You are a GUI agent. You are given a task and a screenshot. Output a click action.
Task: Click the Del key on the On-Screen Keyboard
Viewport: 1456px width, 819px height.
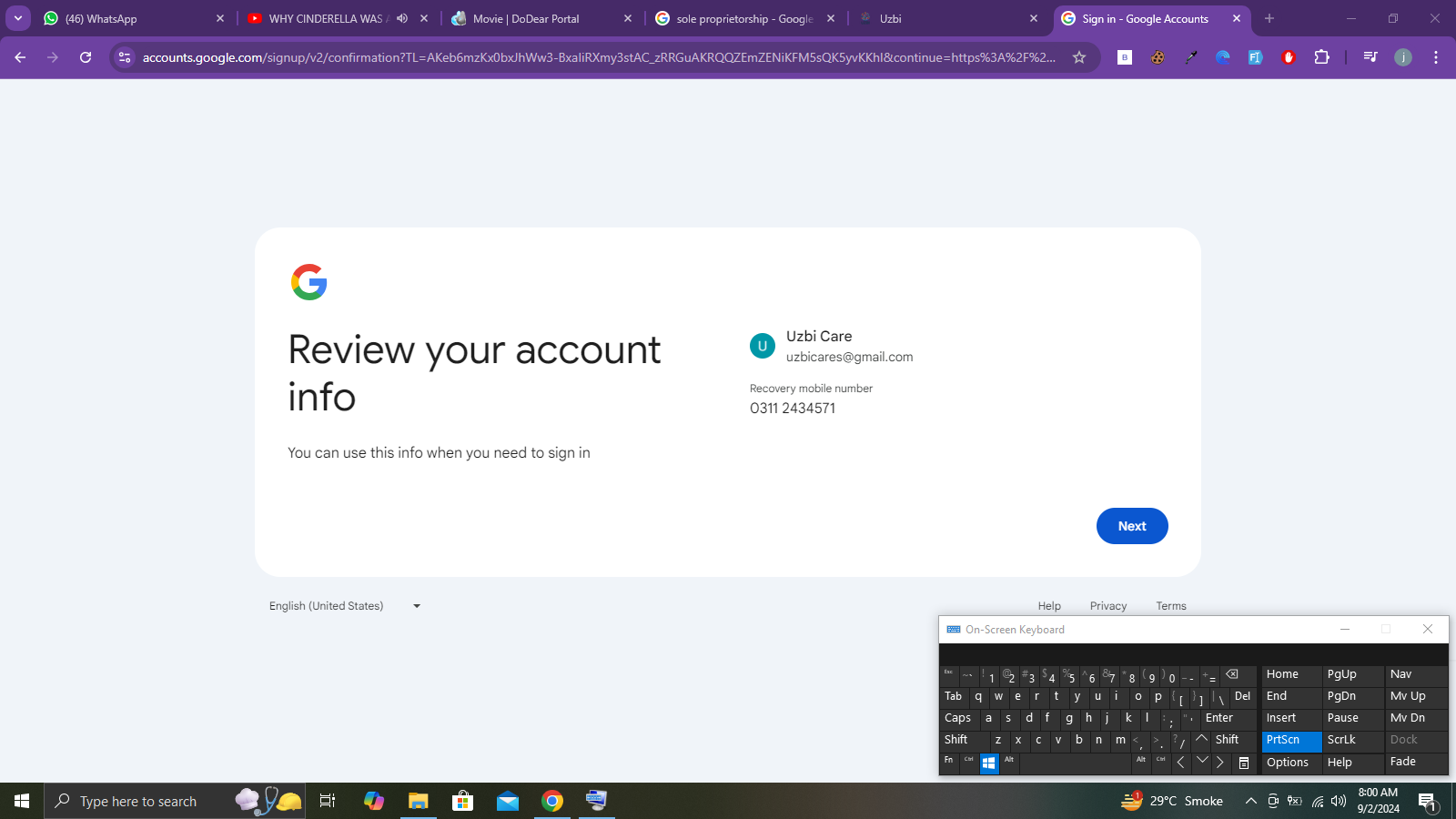point(1243,697)
